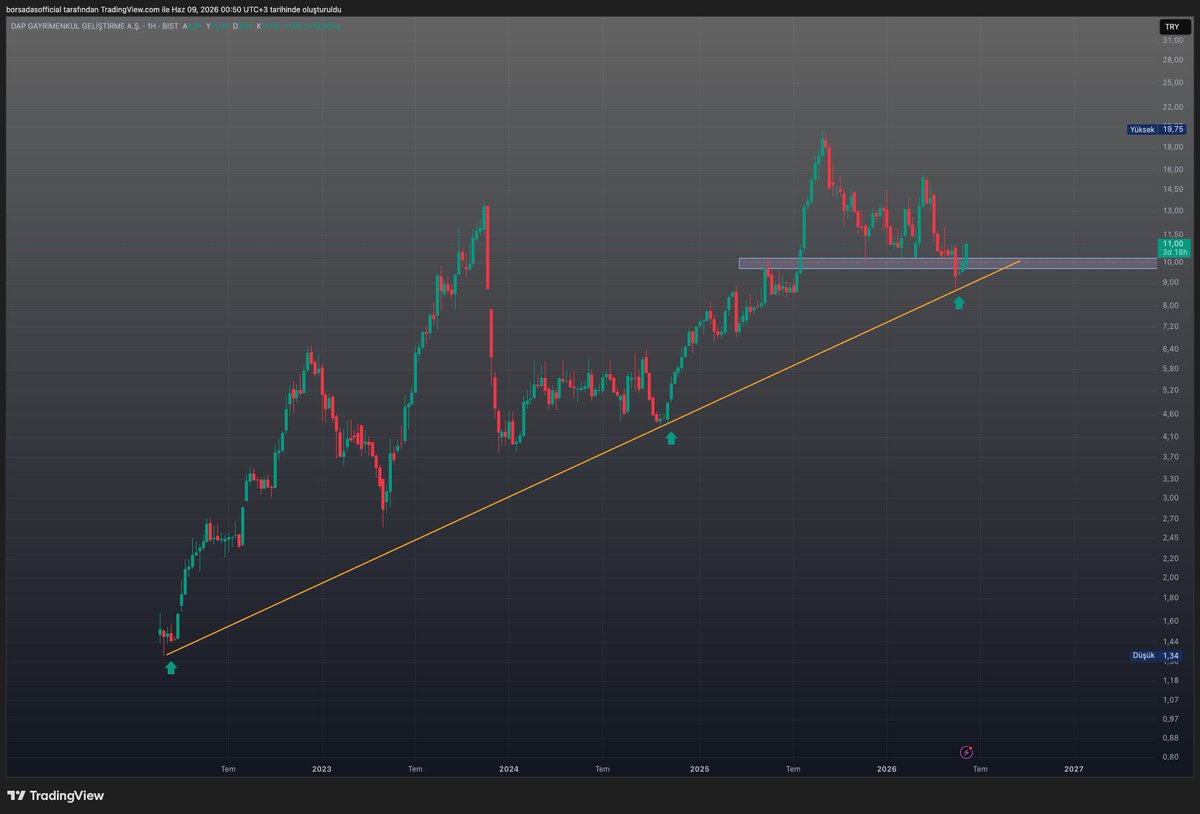Click the borsadasofficial snapshot caption text
Screen dimensions: 1200x814
[174, 9]
